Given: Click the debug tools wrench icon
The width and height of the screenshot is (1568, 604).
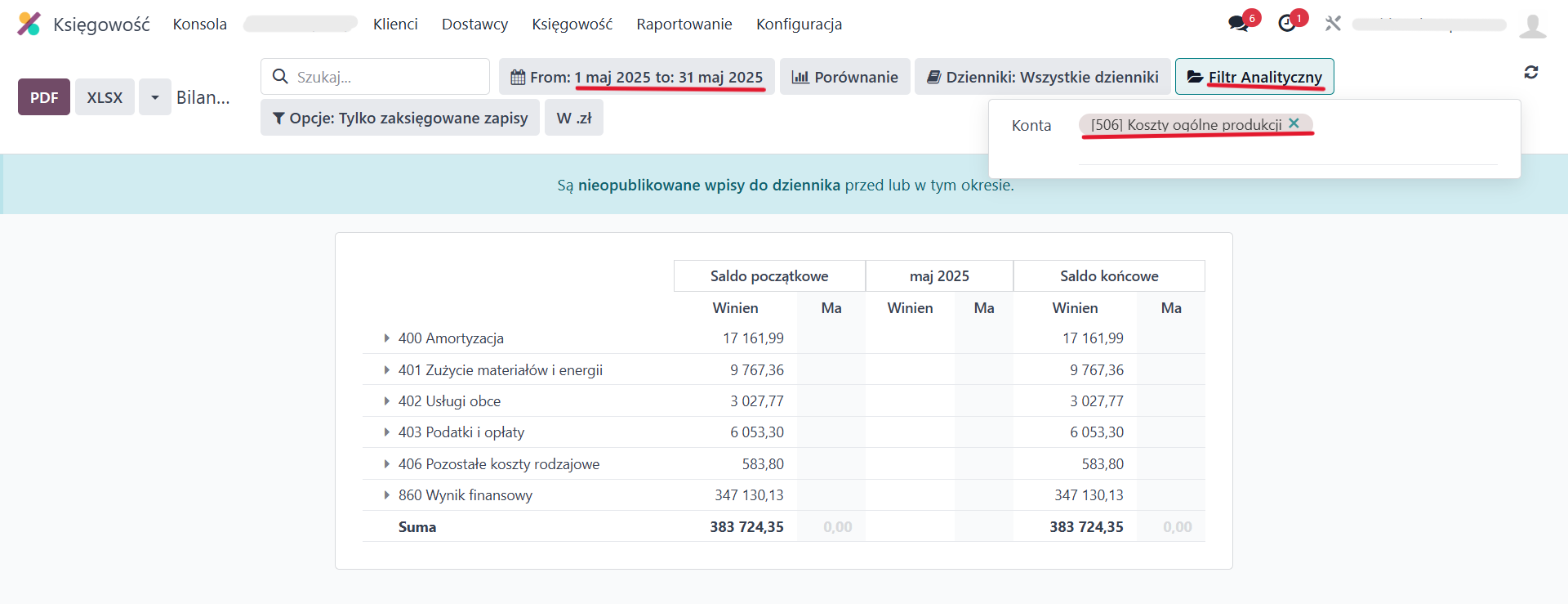Looking at the screenshot, I should tap(1333, 24).
